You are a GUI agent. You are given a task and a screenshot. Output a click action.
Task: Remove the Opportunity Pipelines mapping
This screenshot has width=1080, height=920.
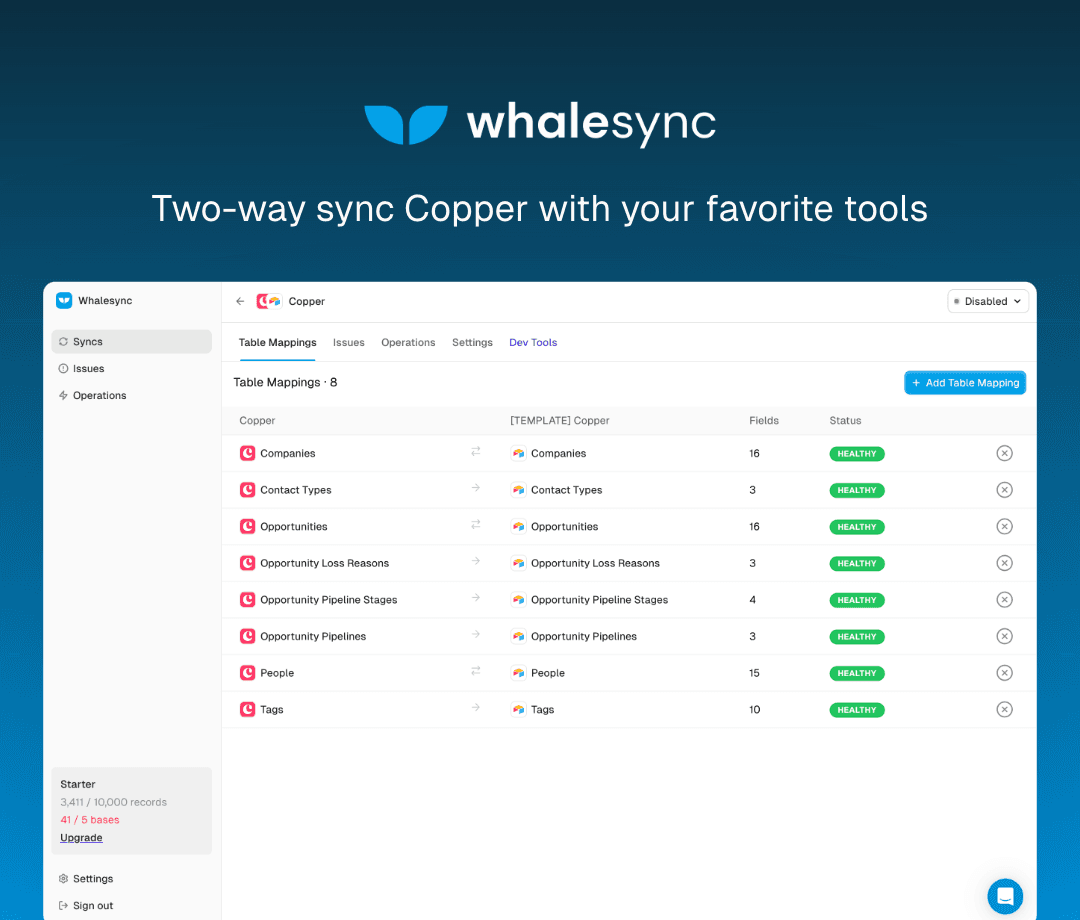1004,636
